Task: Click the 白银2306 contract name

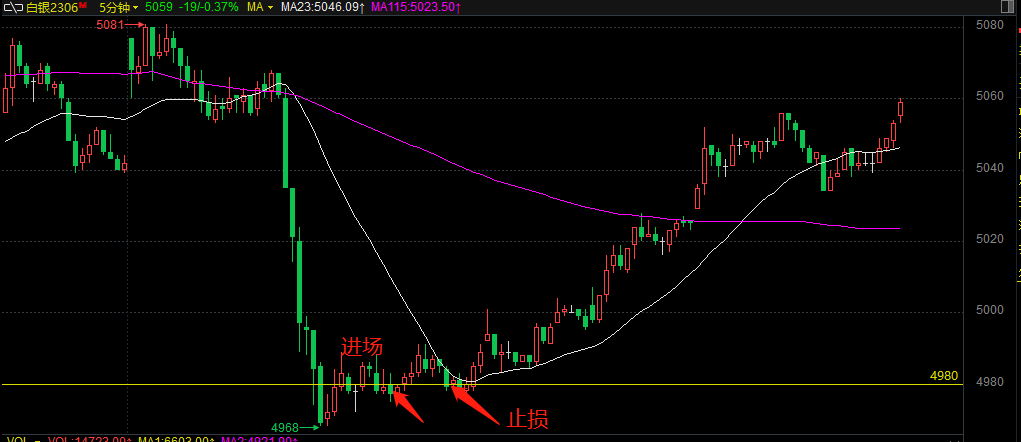Action: click(x=52, y=8)
